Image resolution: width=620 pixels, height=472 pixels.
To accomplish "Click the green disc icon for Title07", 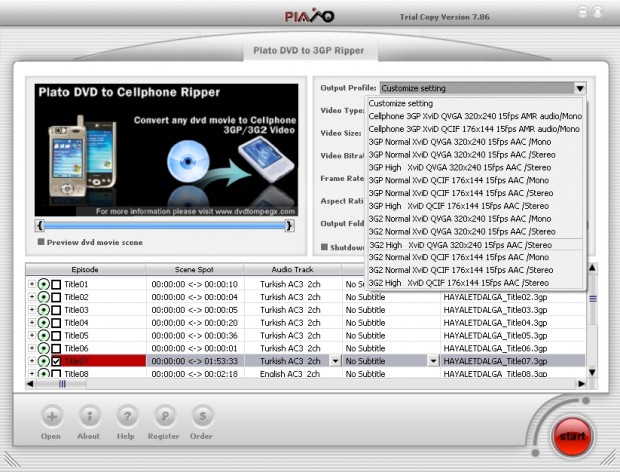I will click(43, 361).
